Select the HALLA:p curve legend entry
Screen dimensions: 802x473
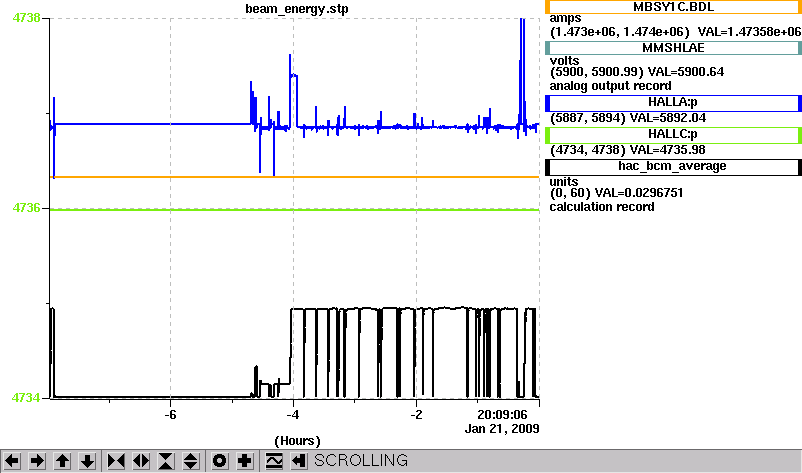[673, 102]
